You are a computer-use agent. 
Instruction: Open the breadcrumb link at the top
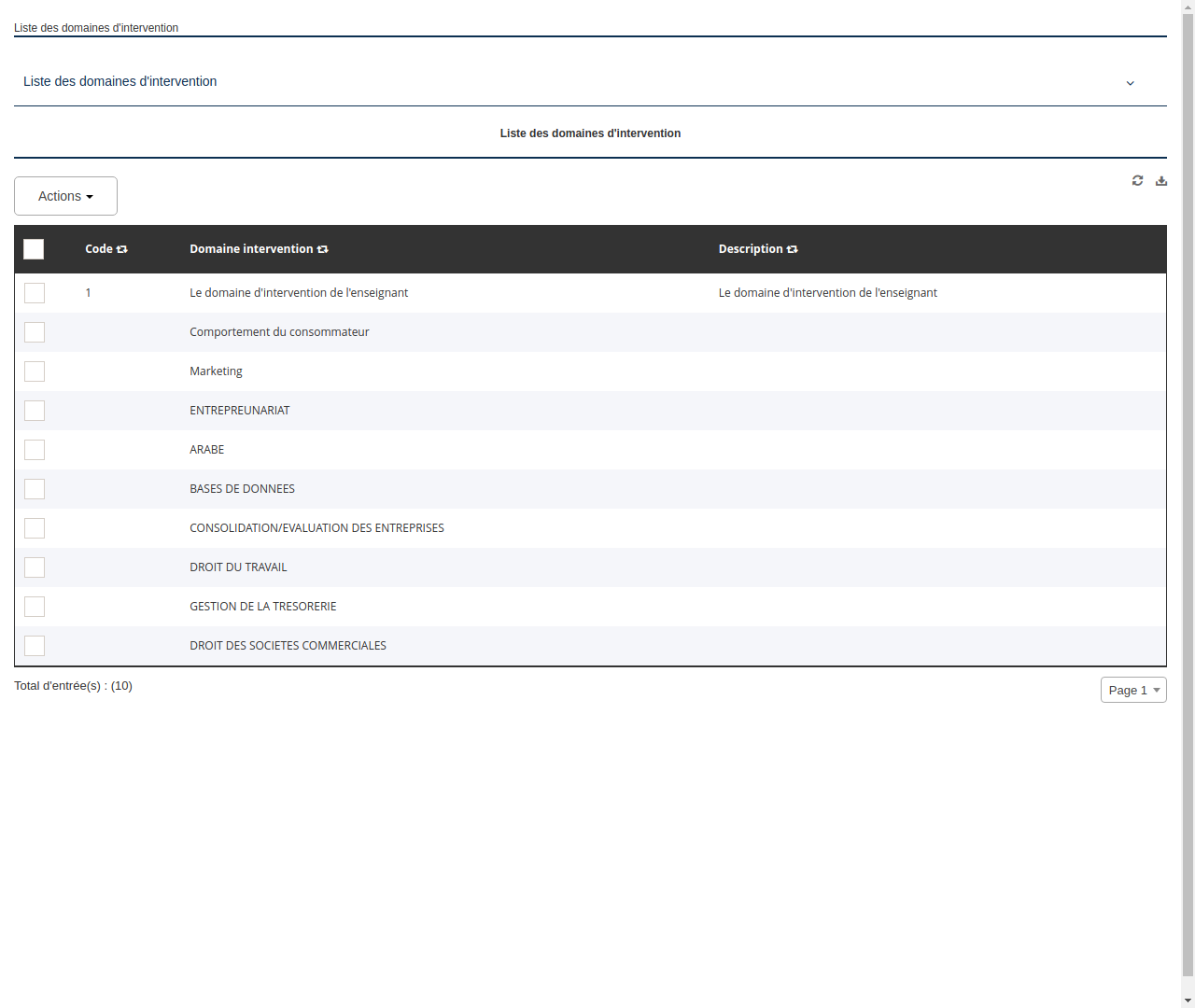[95, 27]
